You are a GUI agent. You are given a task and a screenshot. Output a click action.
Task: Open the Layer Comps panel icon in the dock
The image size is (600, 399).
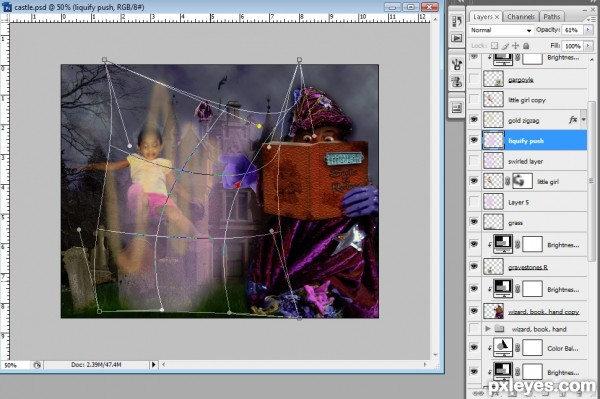click(457, 108)
